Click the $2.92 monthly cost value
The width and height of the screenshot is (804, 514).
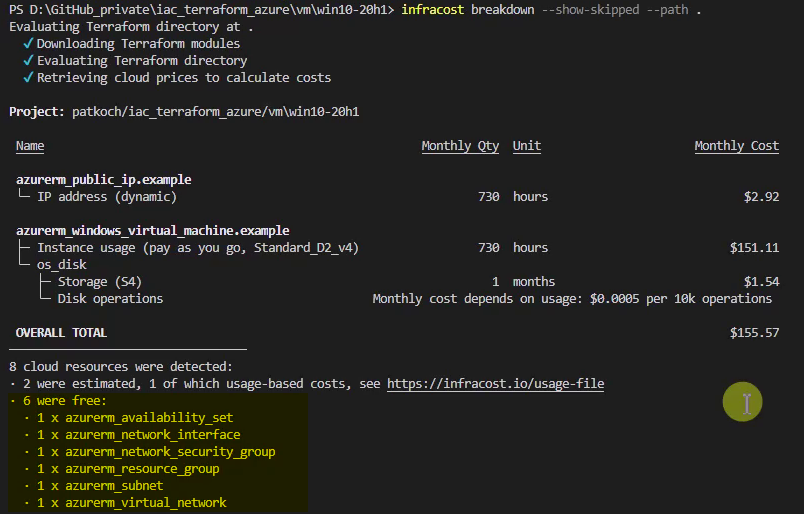(x=761, y=196)
